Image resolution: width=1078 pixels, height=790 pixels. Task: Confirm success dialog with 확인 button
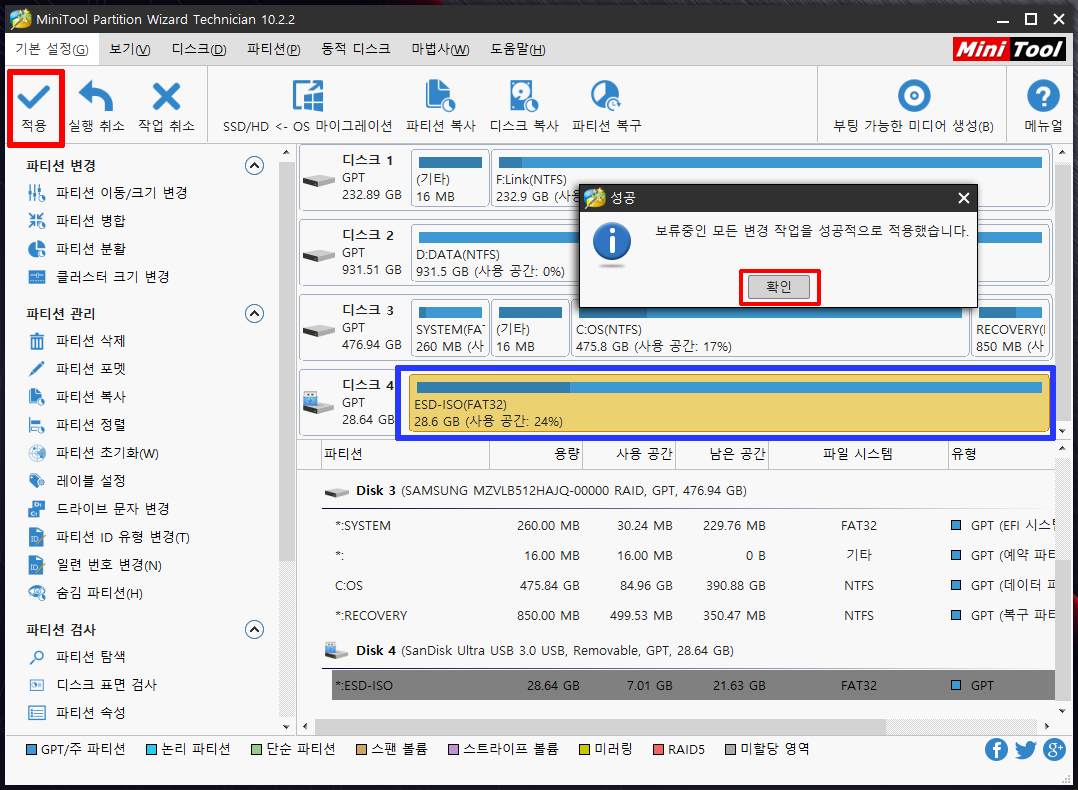coord(779,287)
